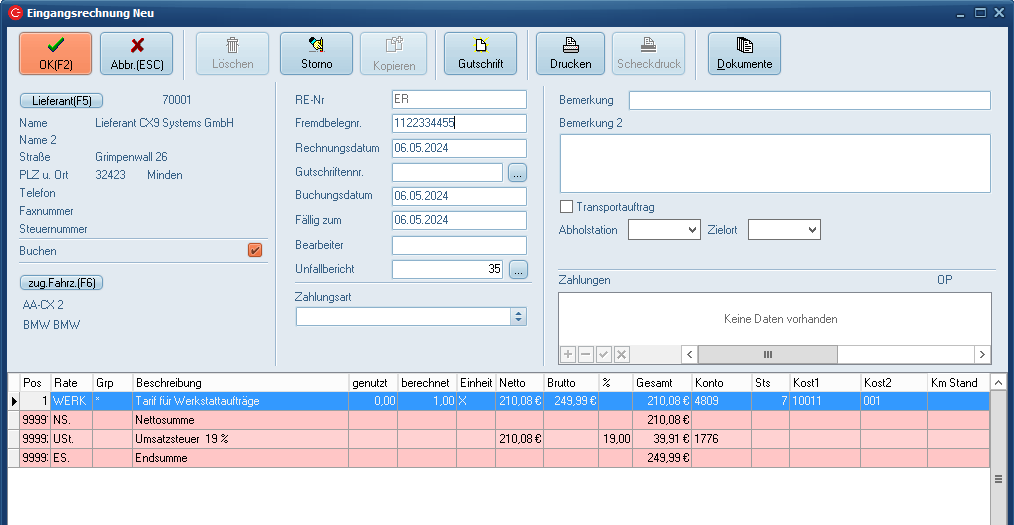
Task: Click the ellipsis button next to Gutschriftennr.
Action: 517,172
